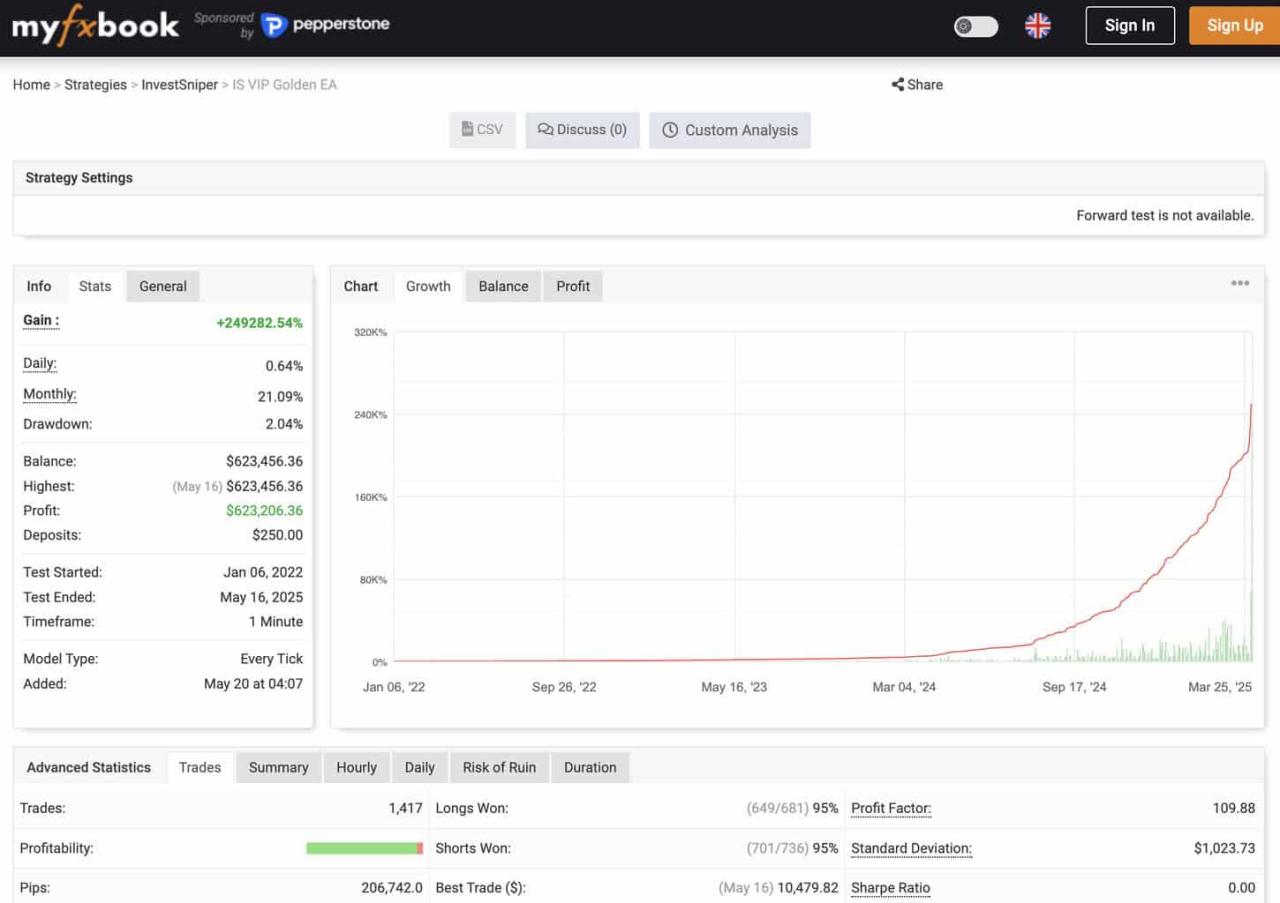
Task: Switch to the General tab
Action: [x=163, y=286]
